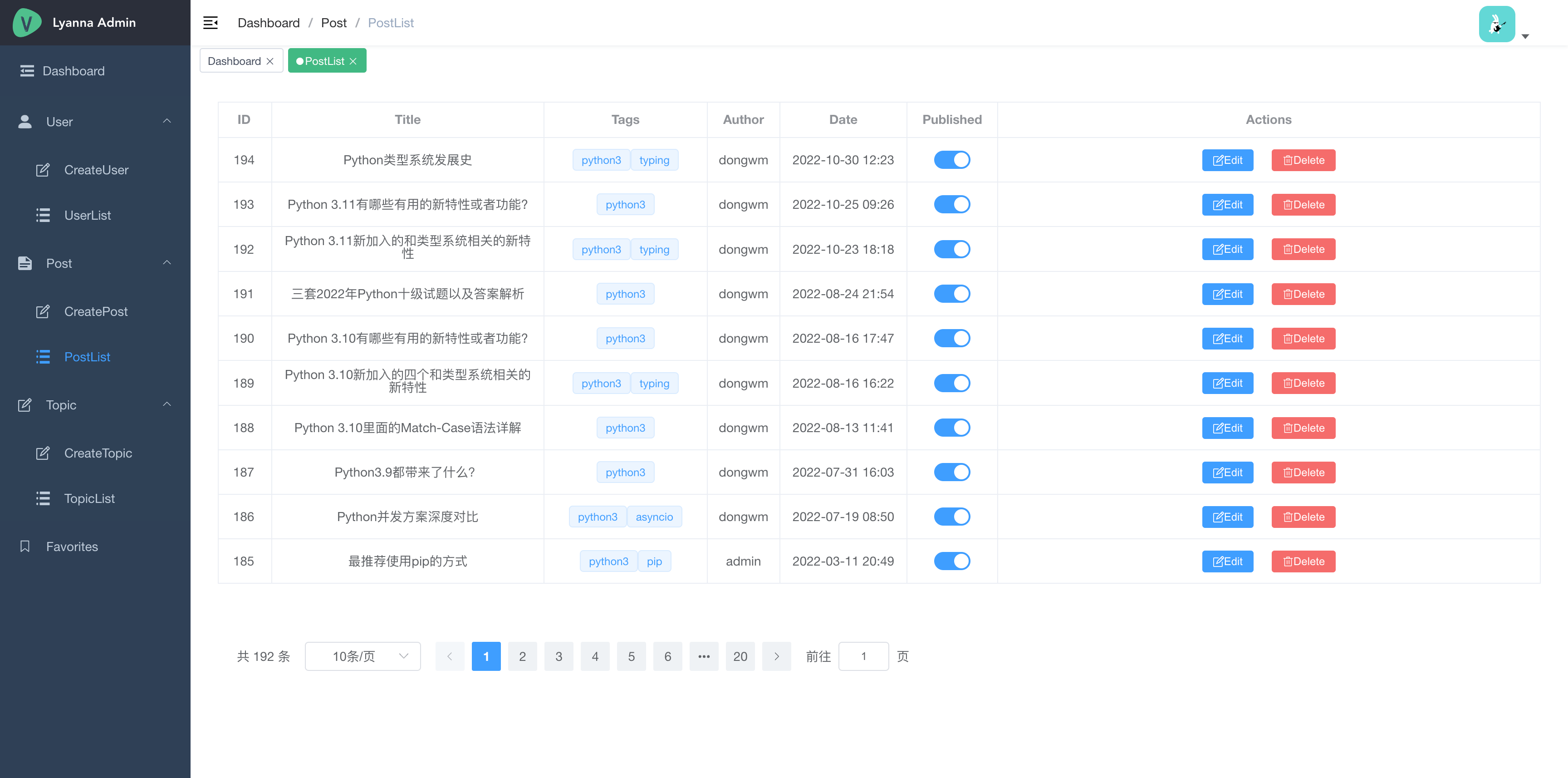Toggle published switch for post 194
Screen dimensions: 1568x778
tap(951, 159)
